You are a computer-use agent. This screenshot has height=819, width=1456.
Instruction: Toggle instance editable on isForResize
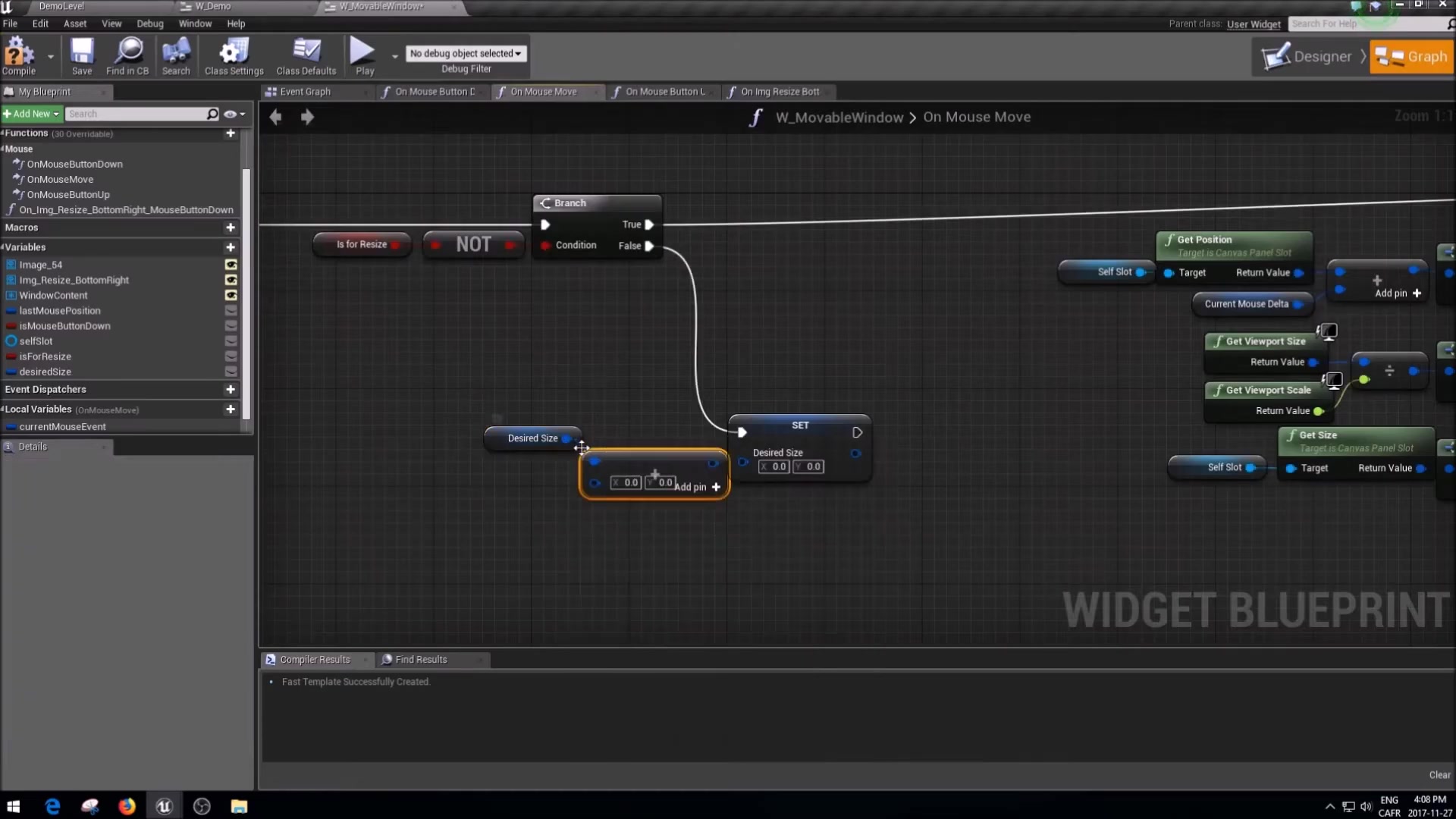[x=231, y=356]
